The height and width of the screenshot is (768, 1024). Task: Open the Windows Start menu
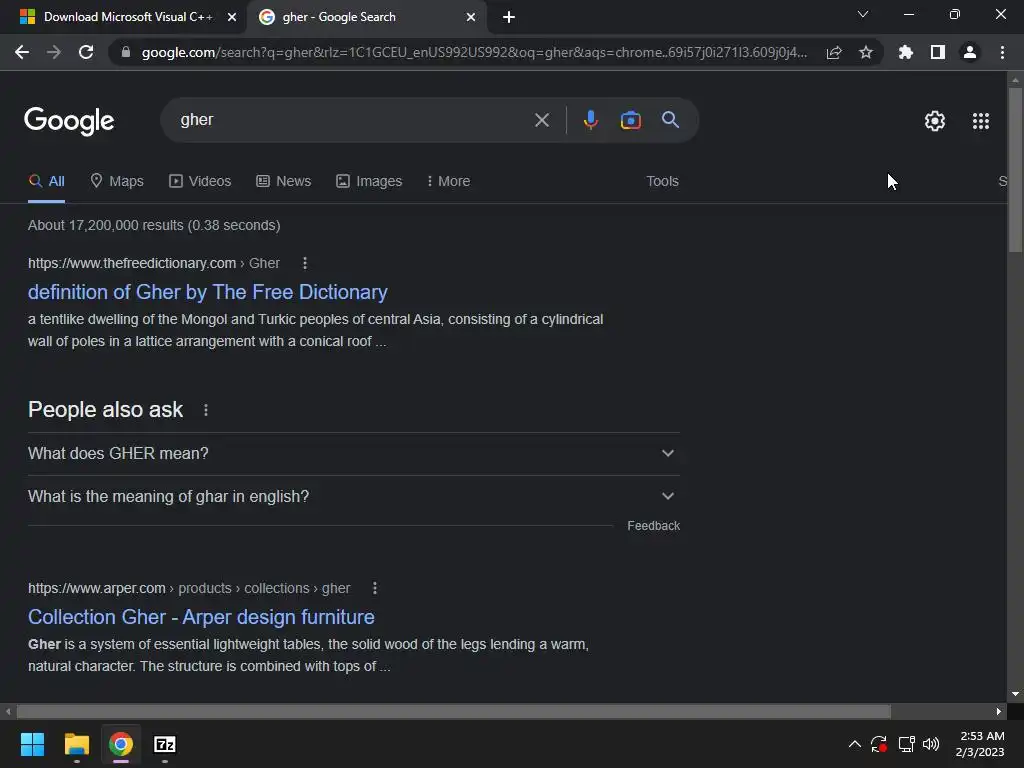click(32, 744)
